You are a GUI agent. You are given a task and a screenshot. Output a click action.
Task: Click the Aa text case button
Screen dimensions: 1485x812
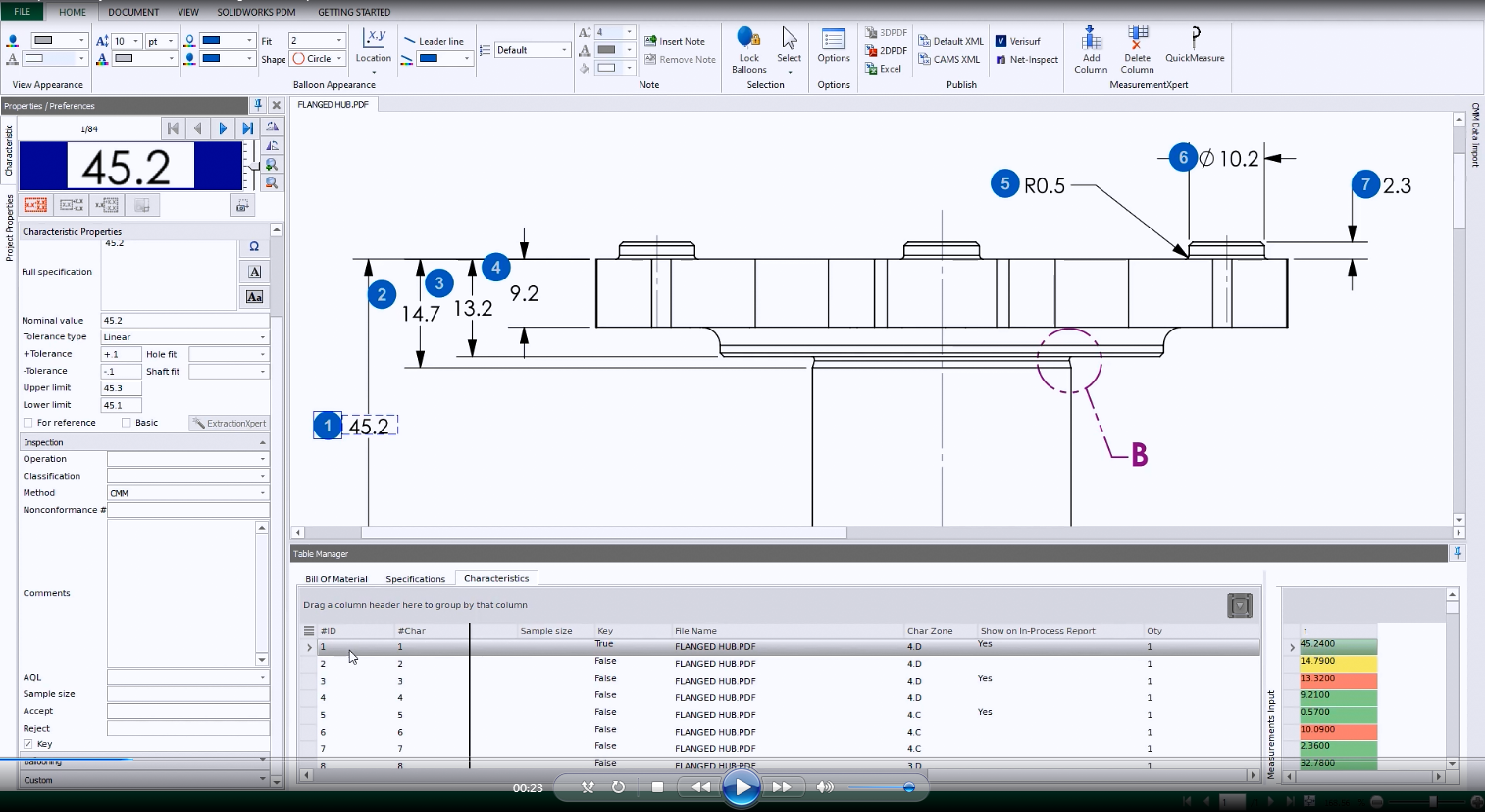[254, 297]
